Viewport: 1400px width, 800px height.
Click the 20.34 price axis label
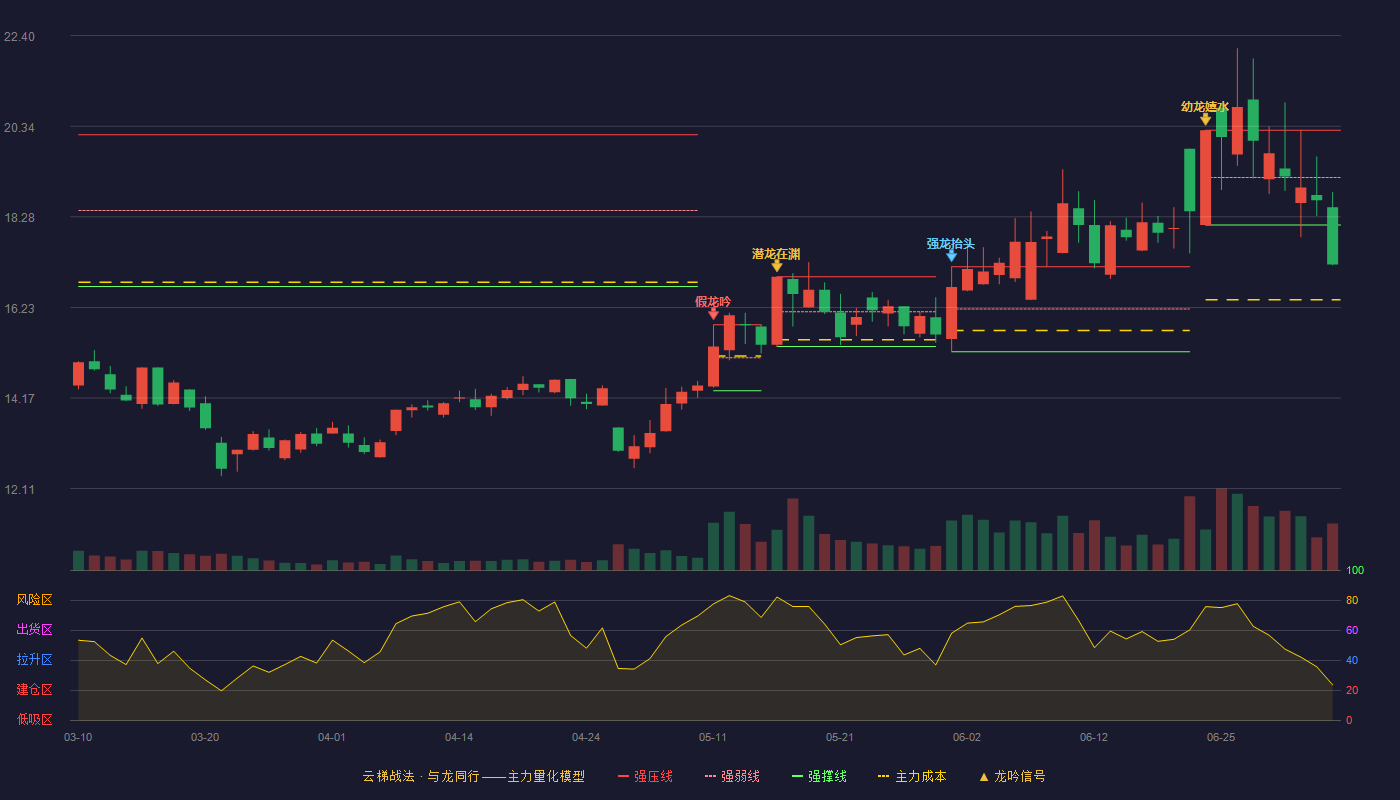pyautogui.click(x=19, y=128)
